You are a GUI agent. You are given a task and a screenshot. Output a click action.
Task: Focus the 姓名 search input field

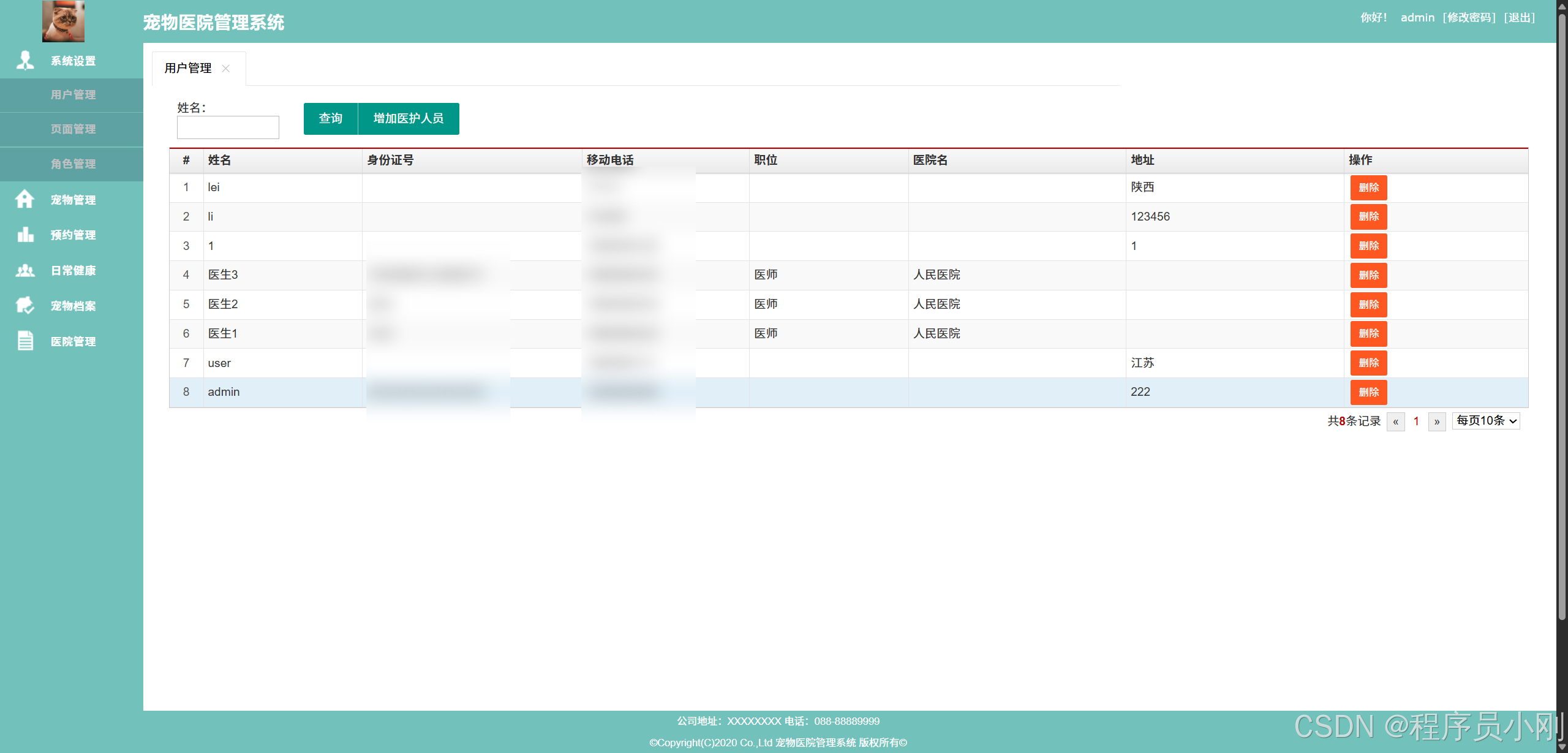click(x=228, y=127)
